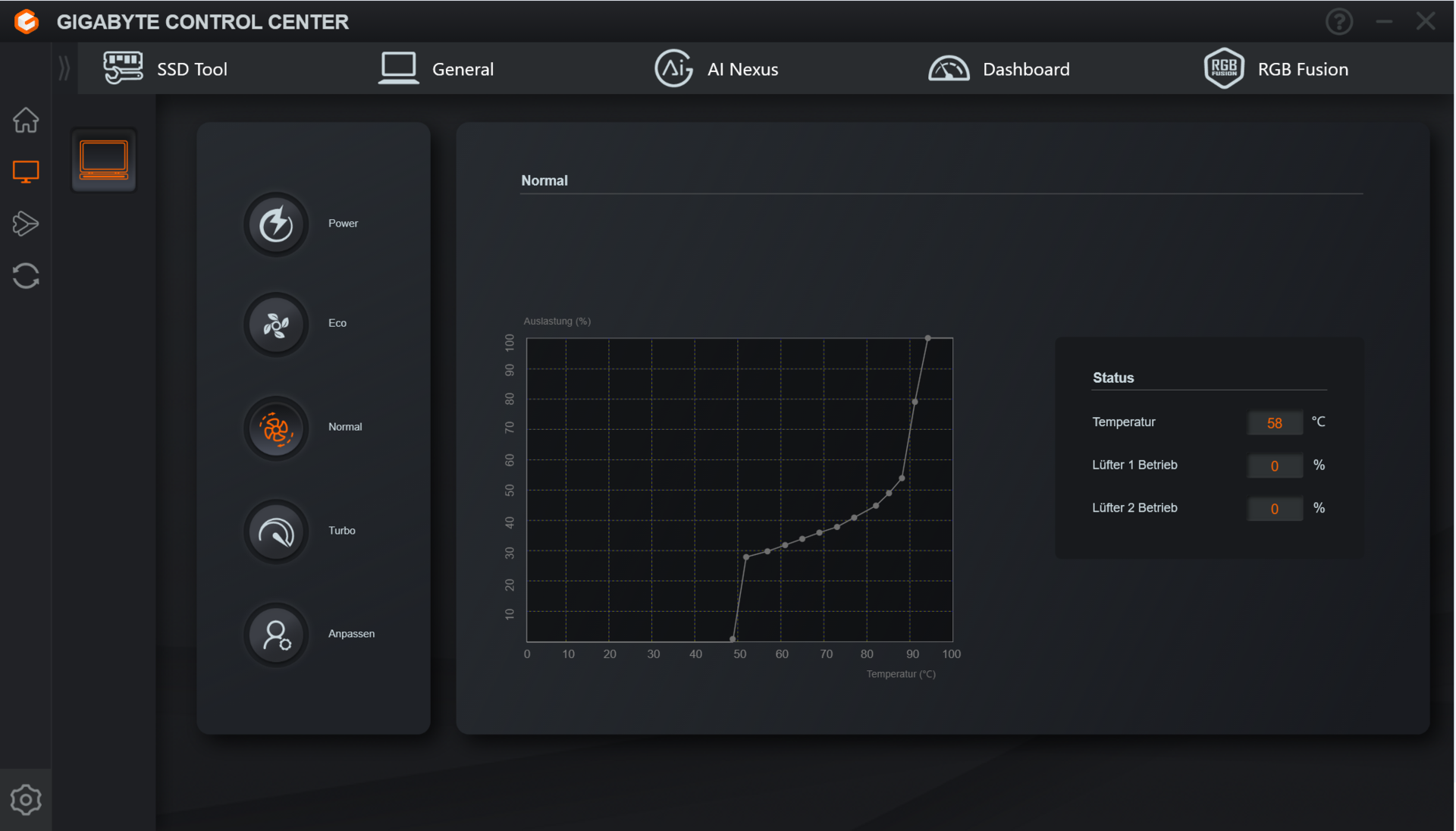
Task: Click the update sync arrows icon
Action: [26, 276]
